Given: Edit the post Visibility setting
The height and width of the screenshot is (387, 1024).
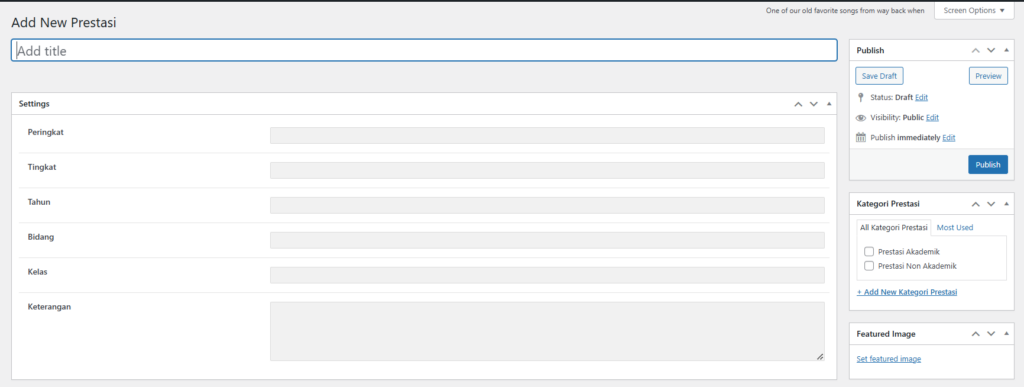Looking at the screenshot, I should tap(932, 117).
